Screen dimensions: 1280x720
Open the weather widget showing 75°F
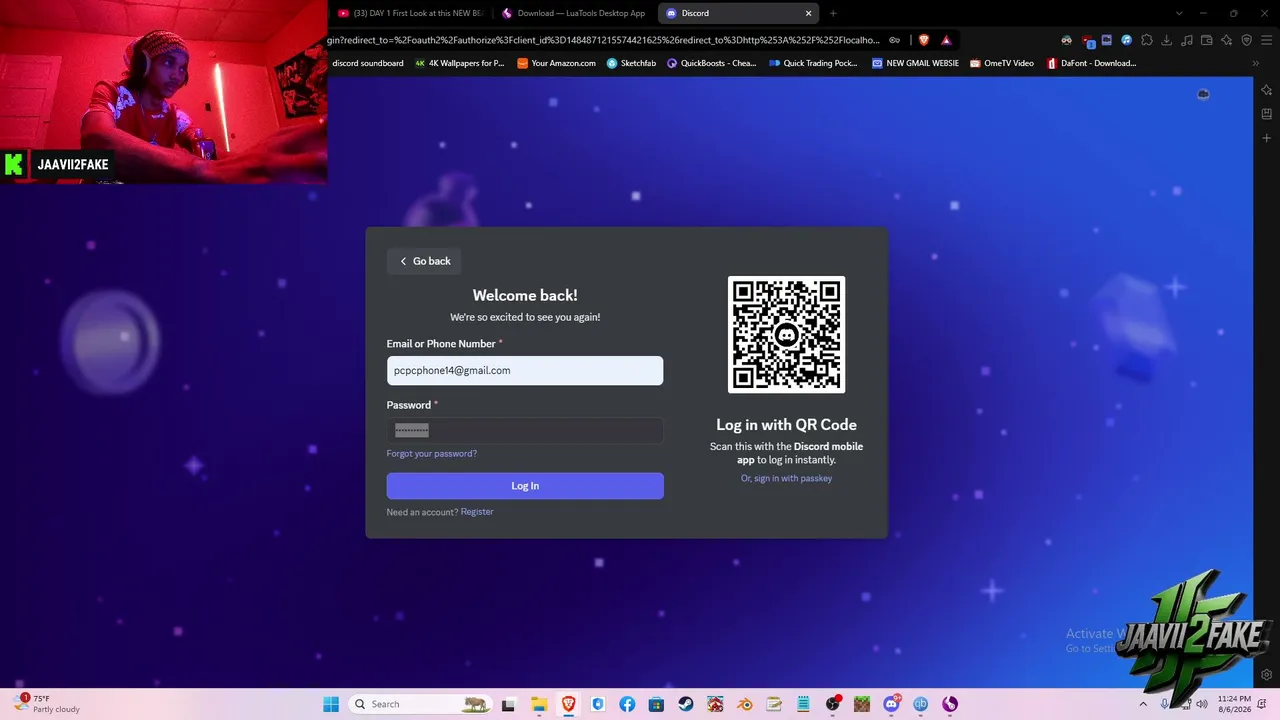(x=47, y=704)
